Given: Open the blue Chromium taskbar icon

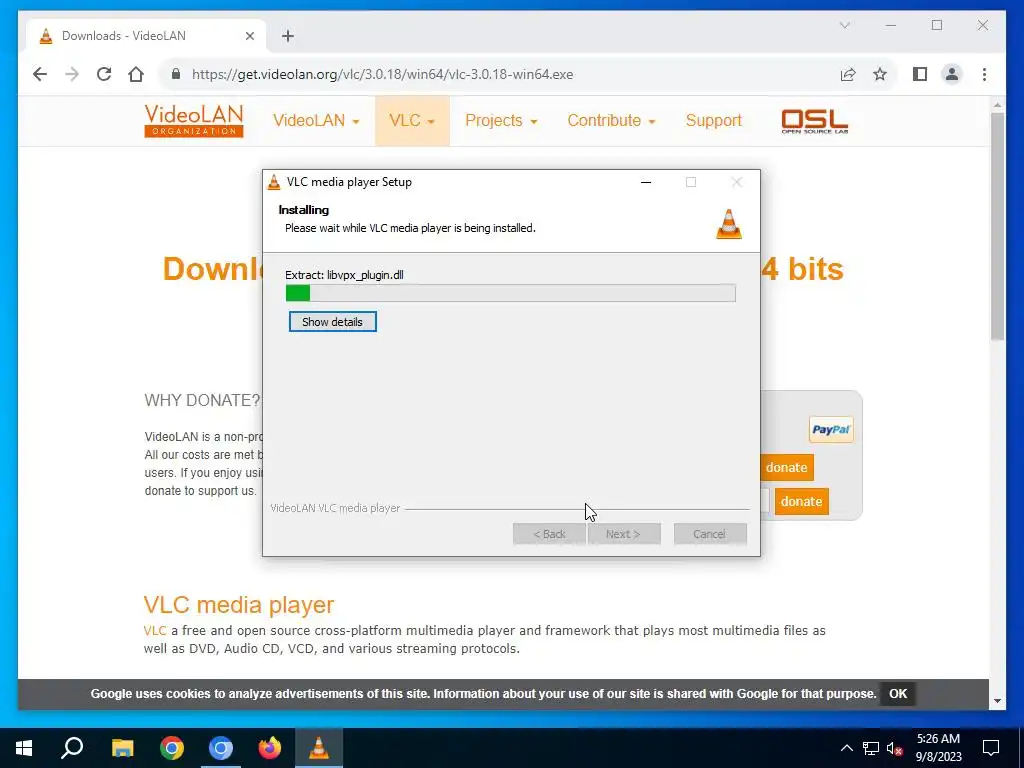Looking at the screenshot, I should click(x=221, y=748).
